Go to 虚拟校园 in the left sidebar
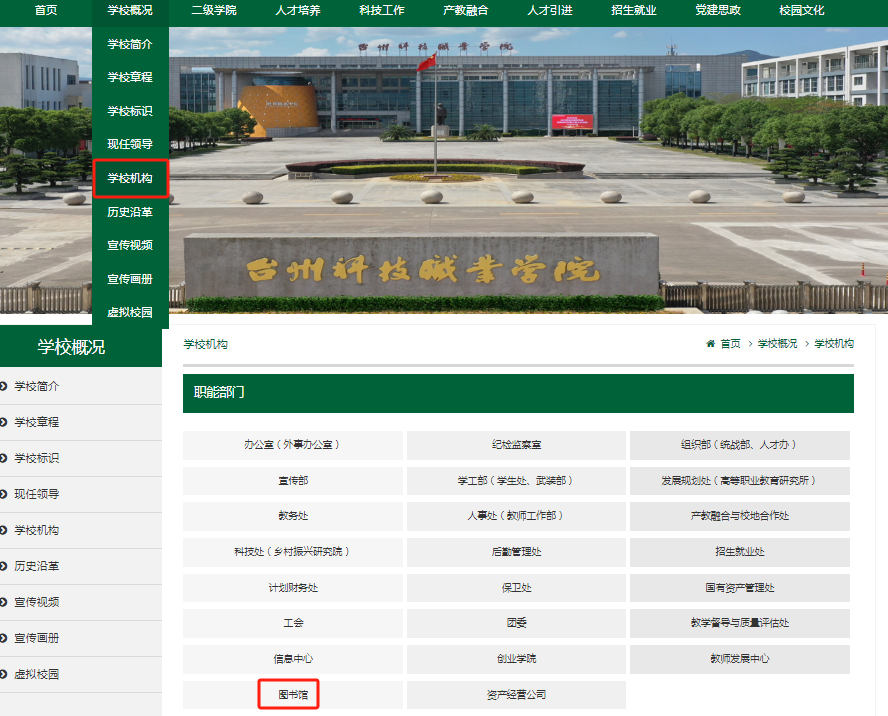This screenshot has width=888, height=716. (x=37, y=674)
